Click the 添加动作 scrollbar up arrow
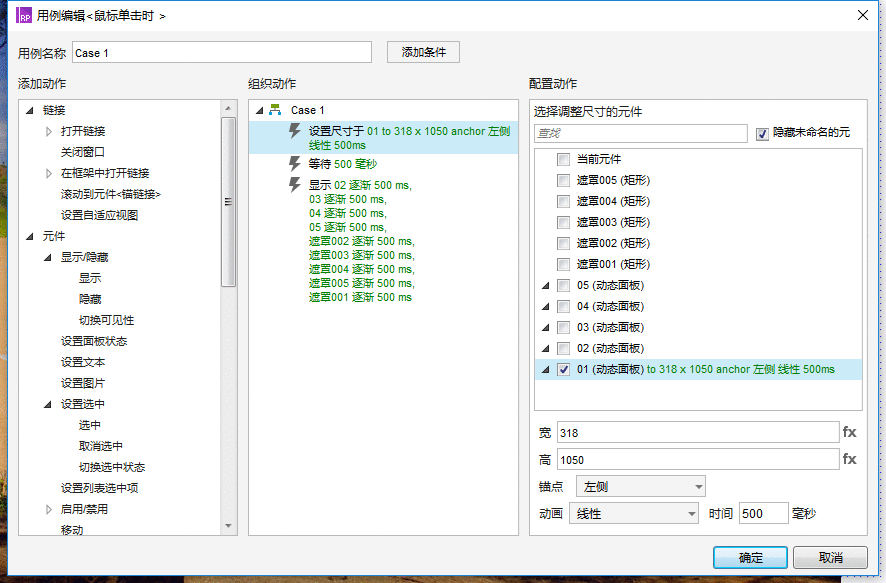This screenshot has height=583, width=886. pyautogui.click(x=228, y=108)
